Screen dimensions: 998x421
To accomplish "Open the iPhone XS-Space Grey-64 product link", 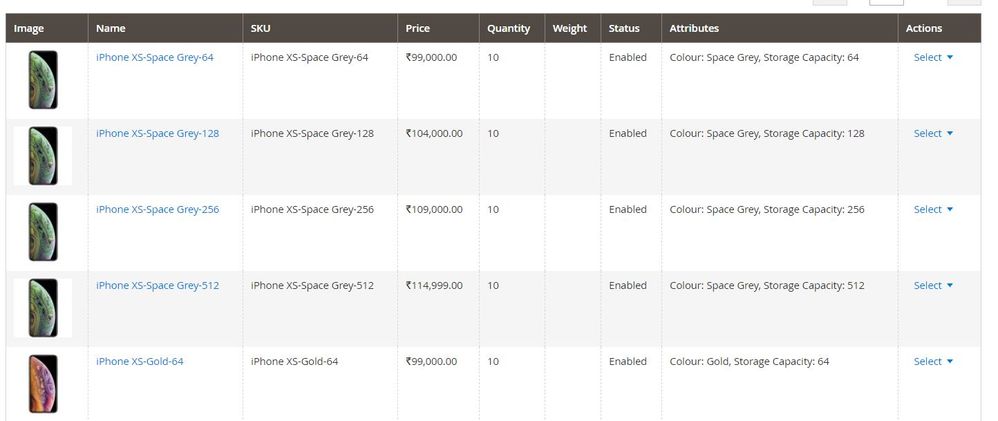I will [x=154, y=58].
